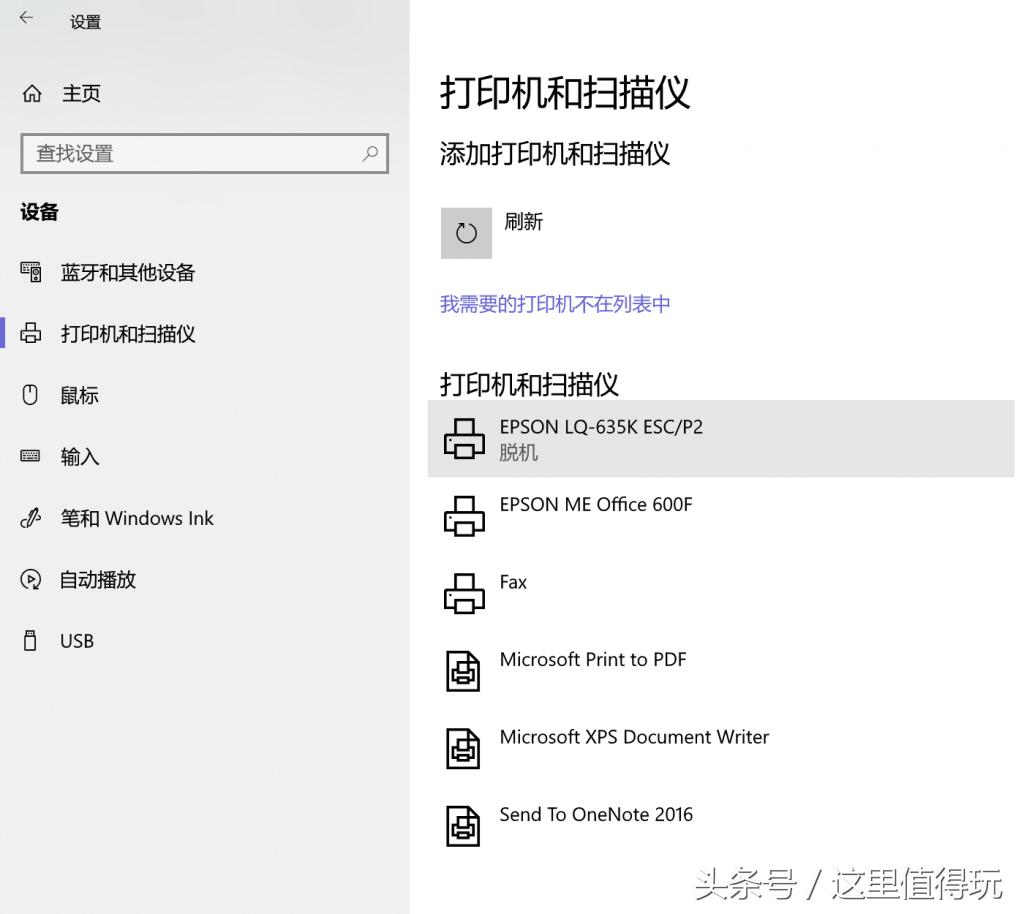1024x914 pixels.
Task: Select the Bluetooth and other devices icon
Action: [x=31, y=272]
